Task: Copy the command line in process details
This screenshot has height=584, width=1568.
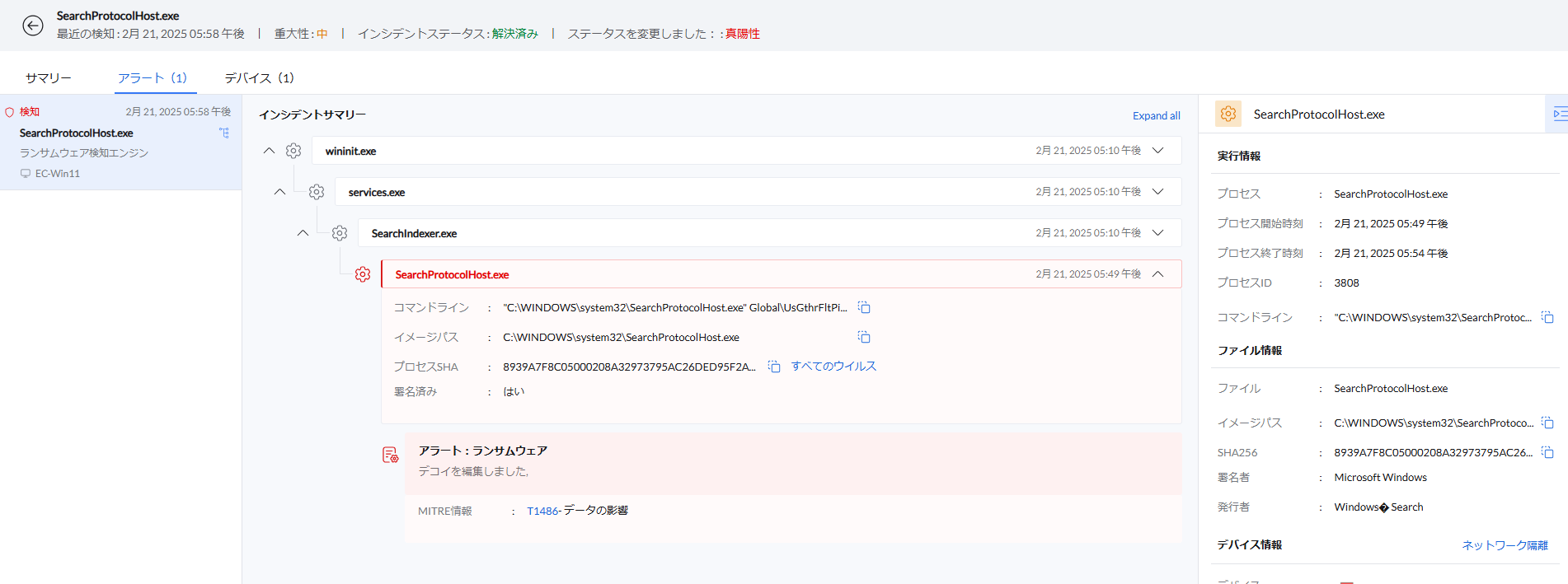Action: [x=864, y=307]
